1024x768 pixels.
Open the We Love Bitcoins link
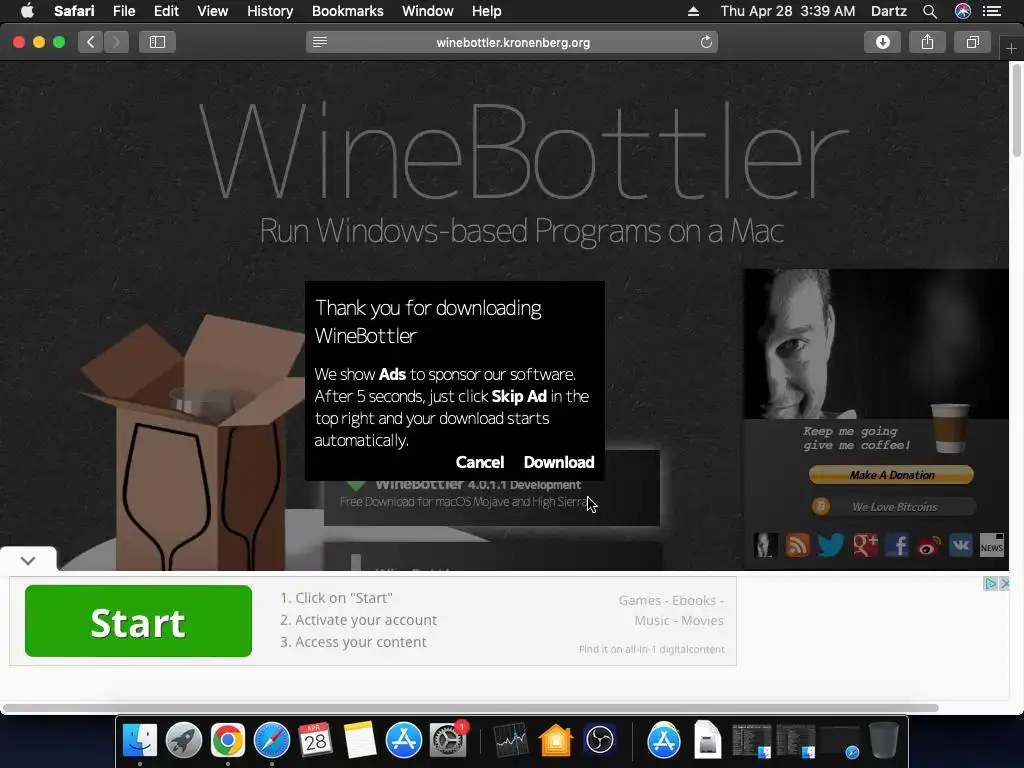click(x=894, y=507)
